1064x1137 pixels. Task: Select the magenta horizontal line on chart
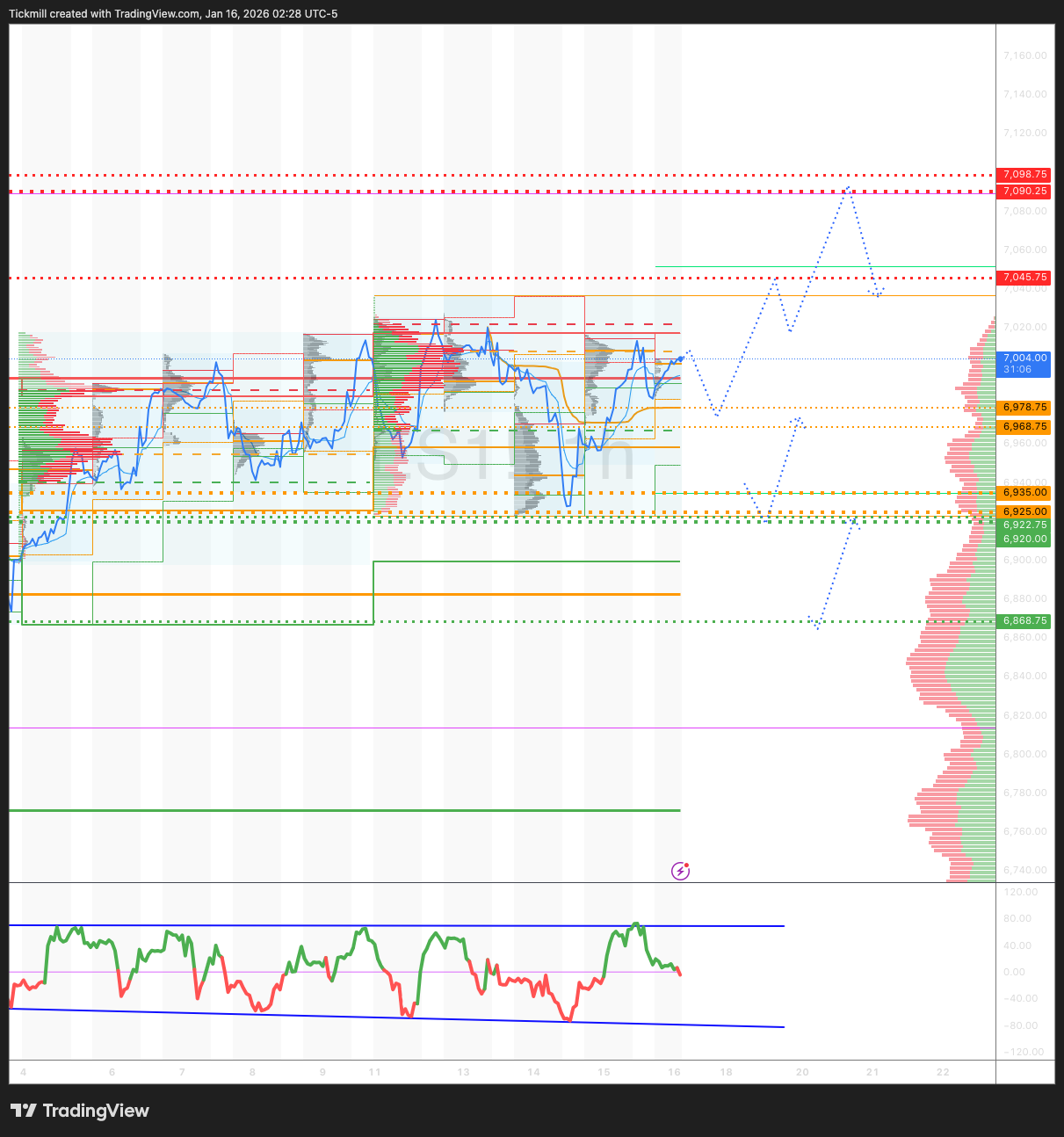pyautogui.click(x=351, y=728)
